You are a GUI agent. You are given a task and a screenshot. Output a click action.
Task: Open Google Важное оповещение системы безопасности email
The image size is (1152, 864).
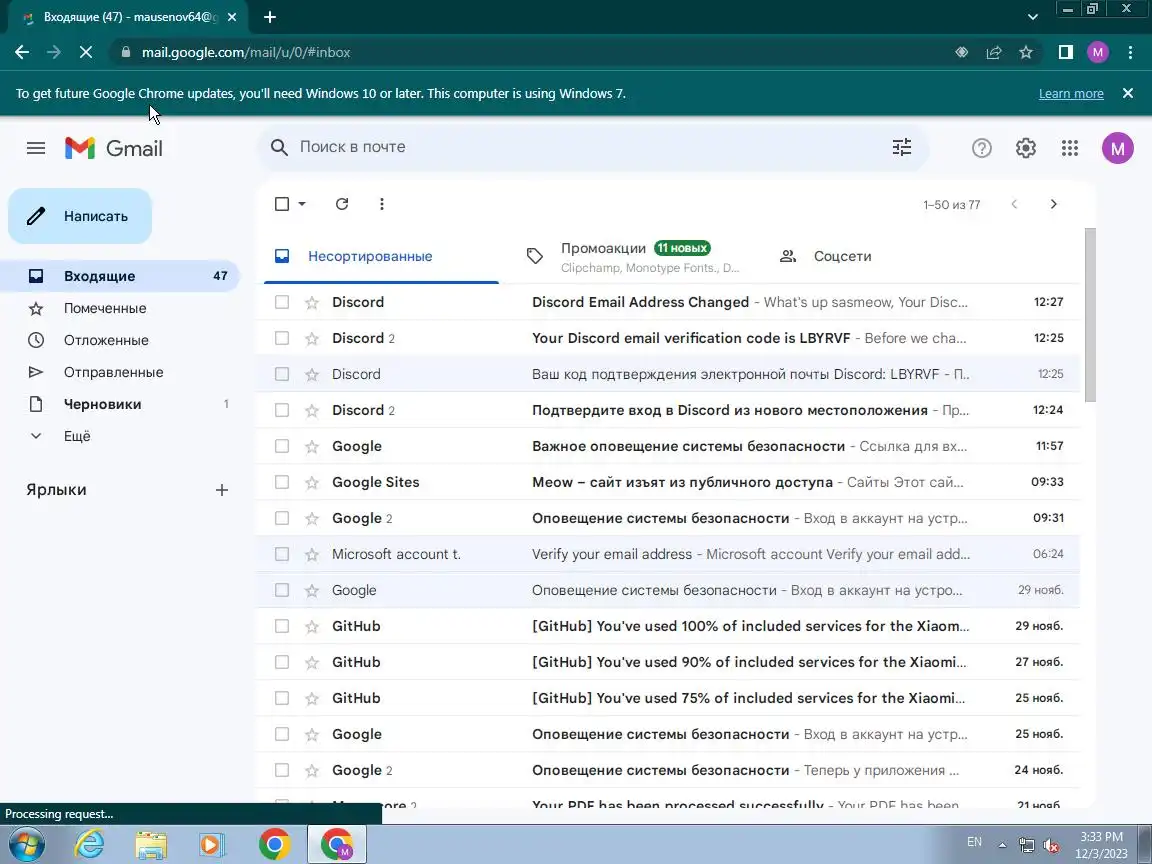click(x=668, y=446)
